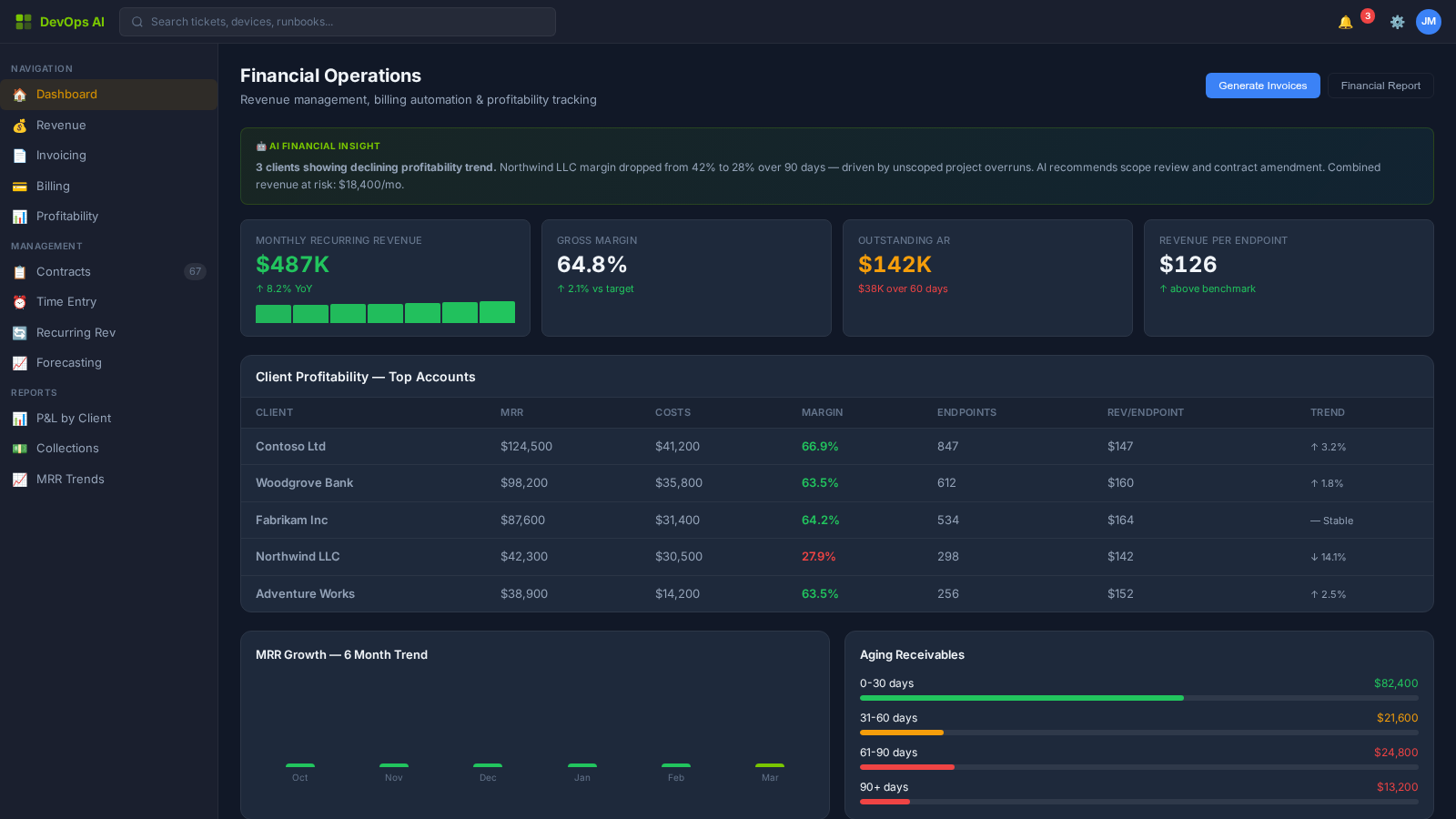This screenshot has width=1456, height=819.
Task: Open the Dashboard navigation item
Action: [66, 94]
